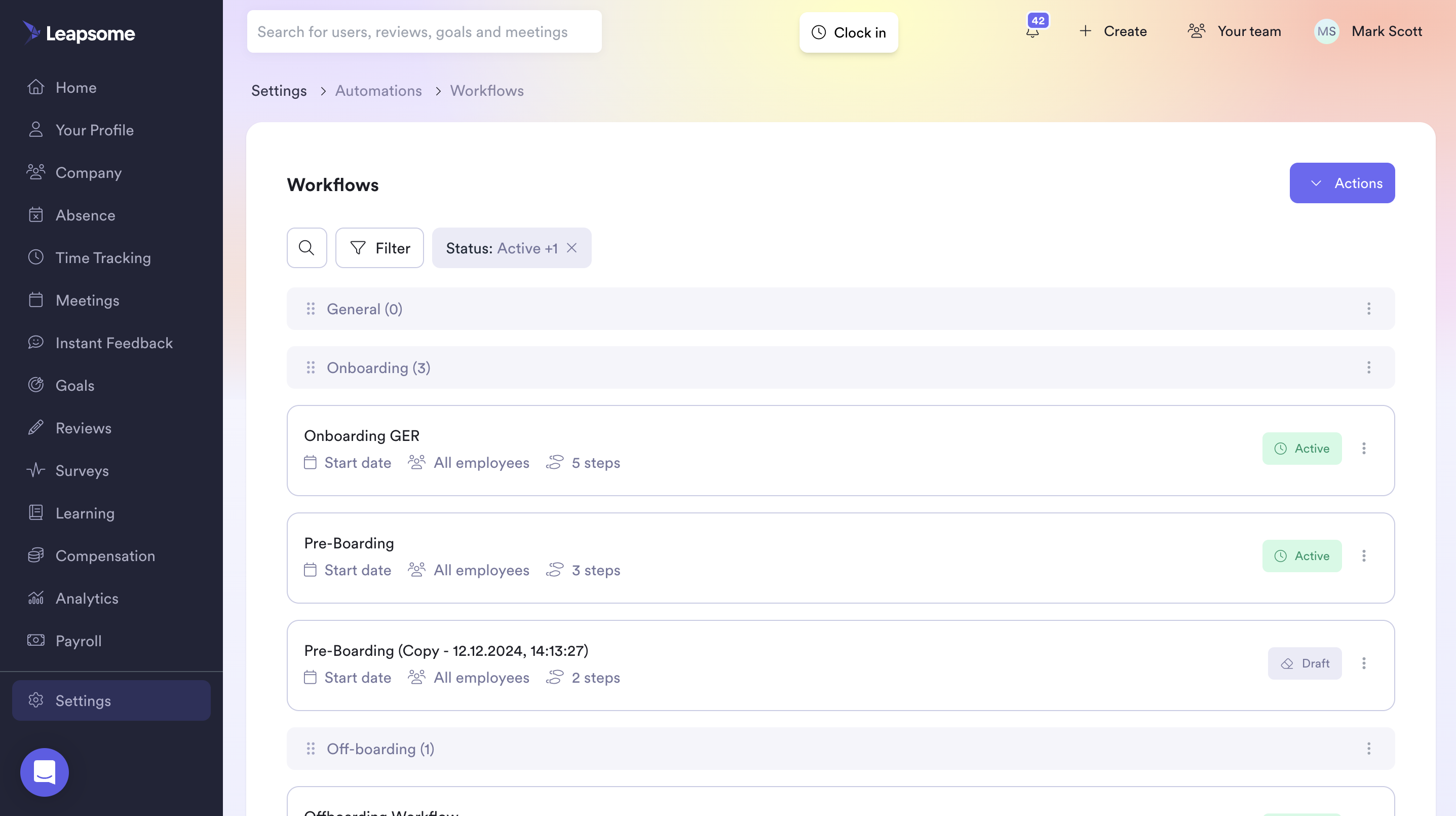Image resolution: width=1456 pixels, height=816 pixels.
Task: Click the Absence calendar icon
Action: [35, 215]
